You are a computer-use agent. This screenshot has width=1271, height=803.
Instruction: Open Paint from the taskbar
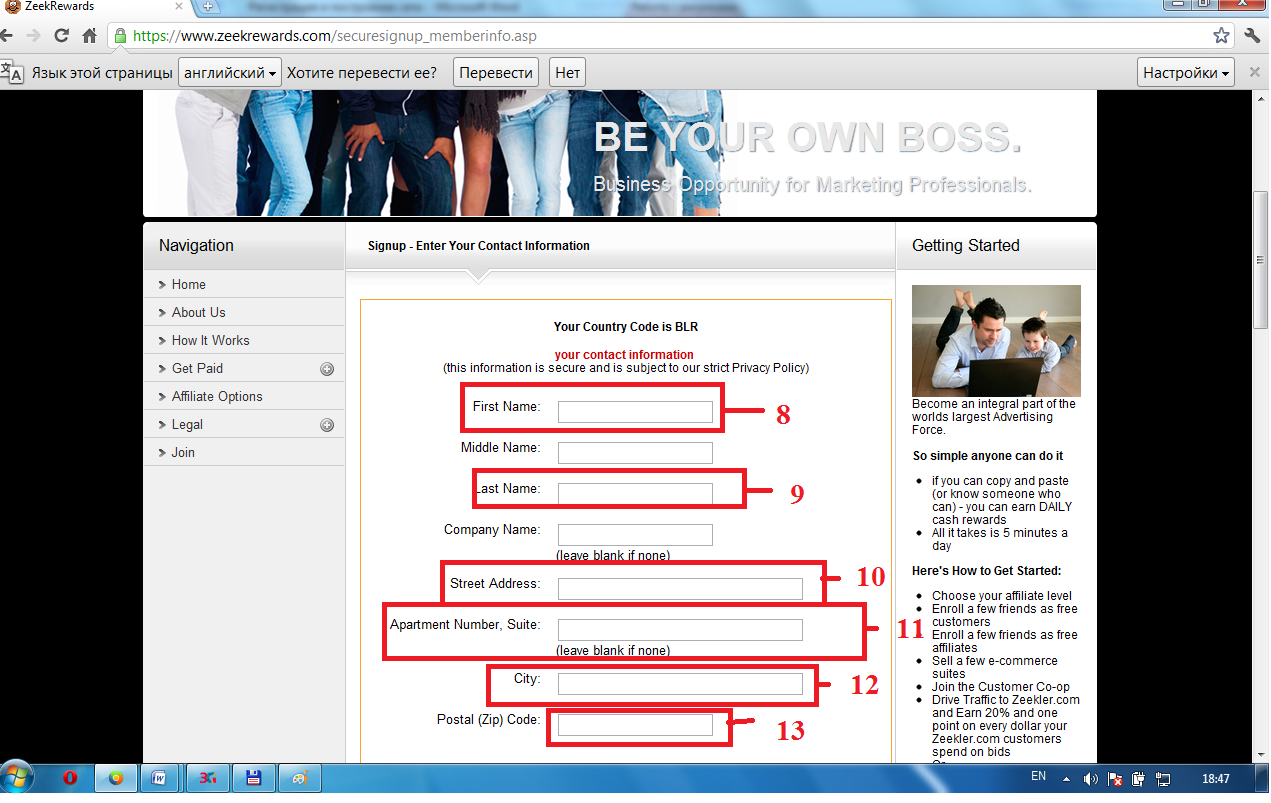[x=299, y=778]
